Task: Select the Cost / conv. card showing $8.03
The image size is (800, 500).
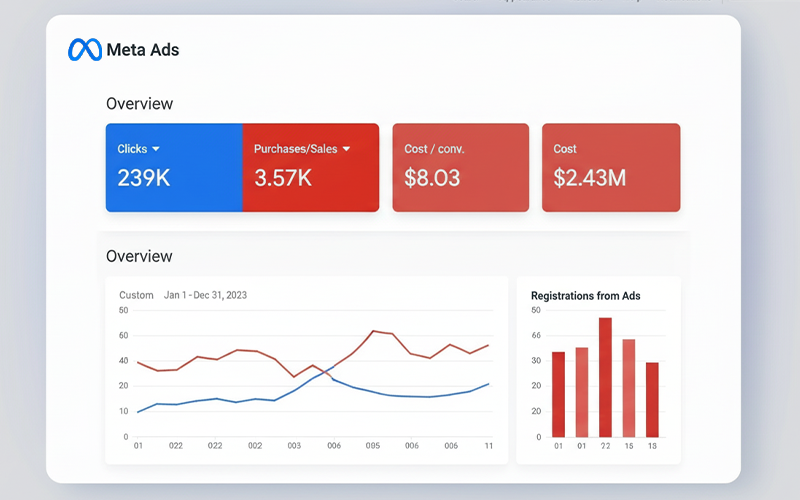Action: click(460, 167)
